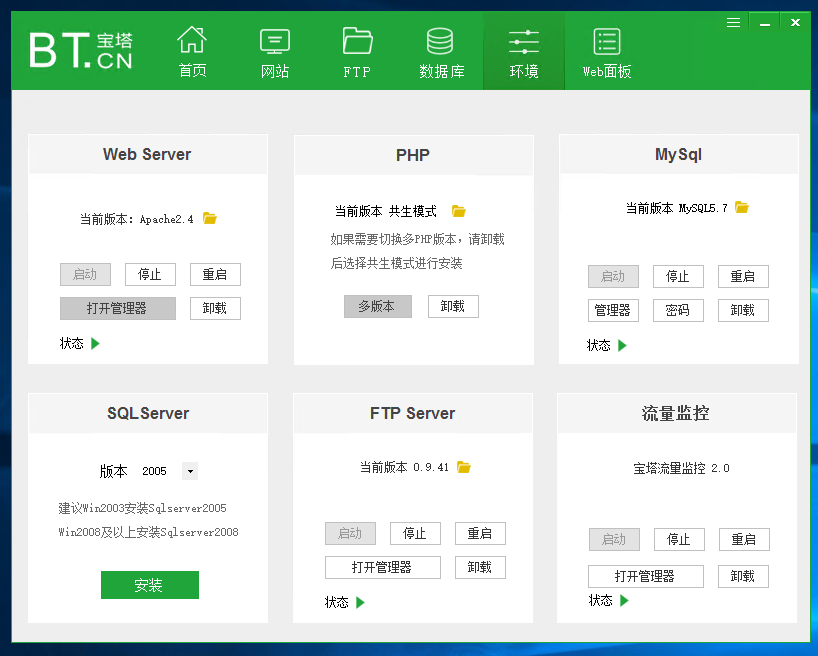Stop MySql with 停止
The width and height of the screenshot is (818, 656).
(x=678, y=277)
